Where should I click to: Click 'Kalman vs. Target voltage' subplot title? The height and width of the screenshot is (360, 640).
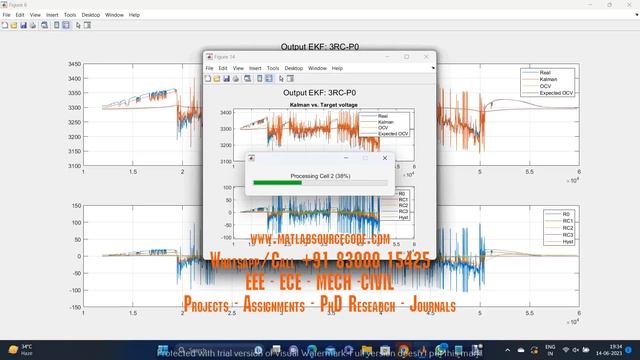pos(324,105)
